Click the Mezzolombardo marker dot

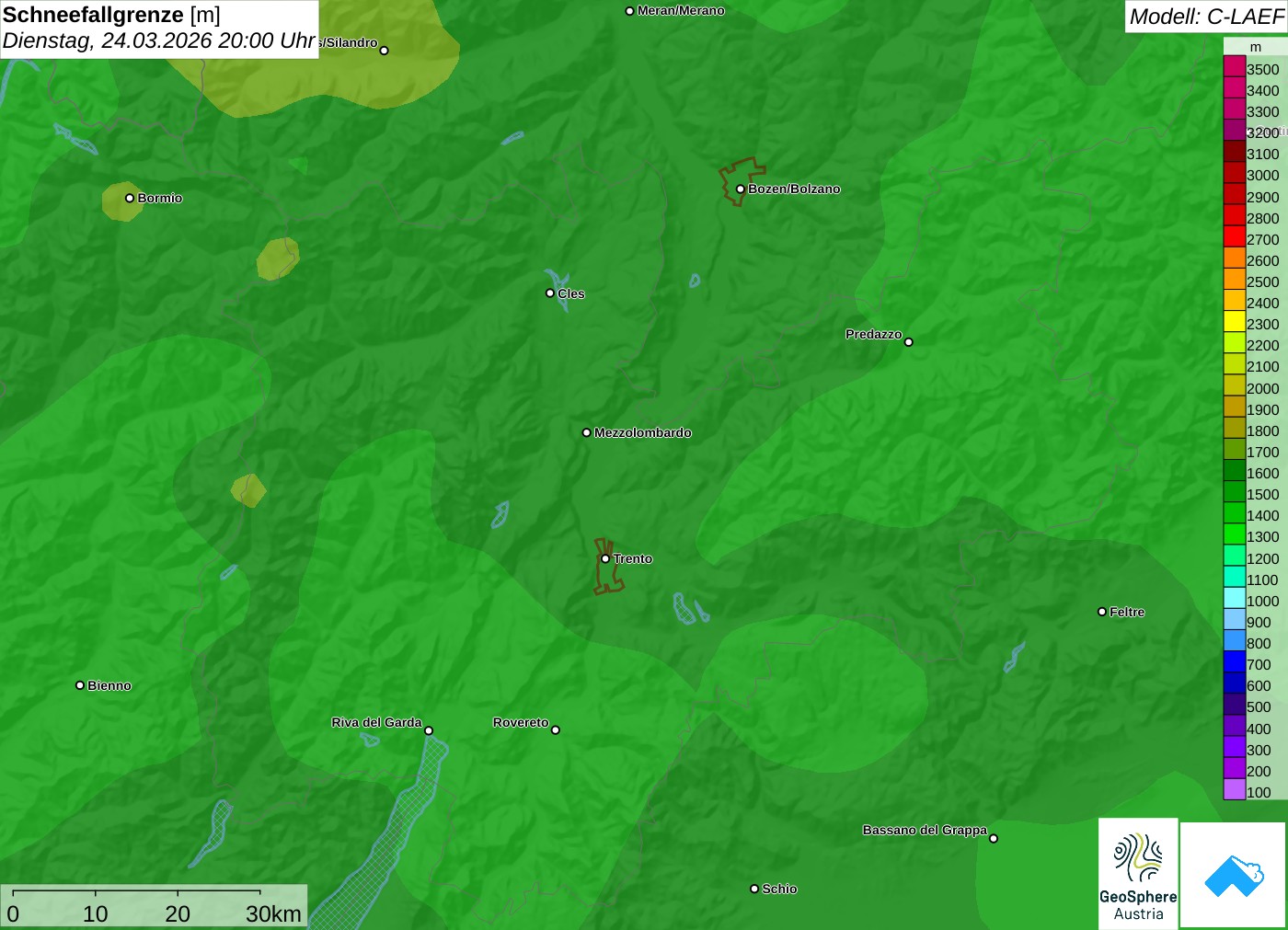tap(587, 432)
